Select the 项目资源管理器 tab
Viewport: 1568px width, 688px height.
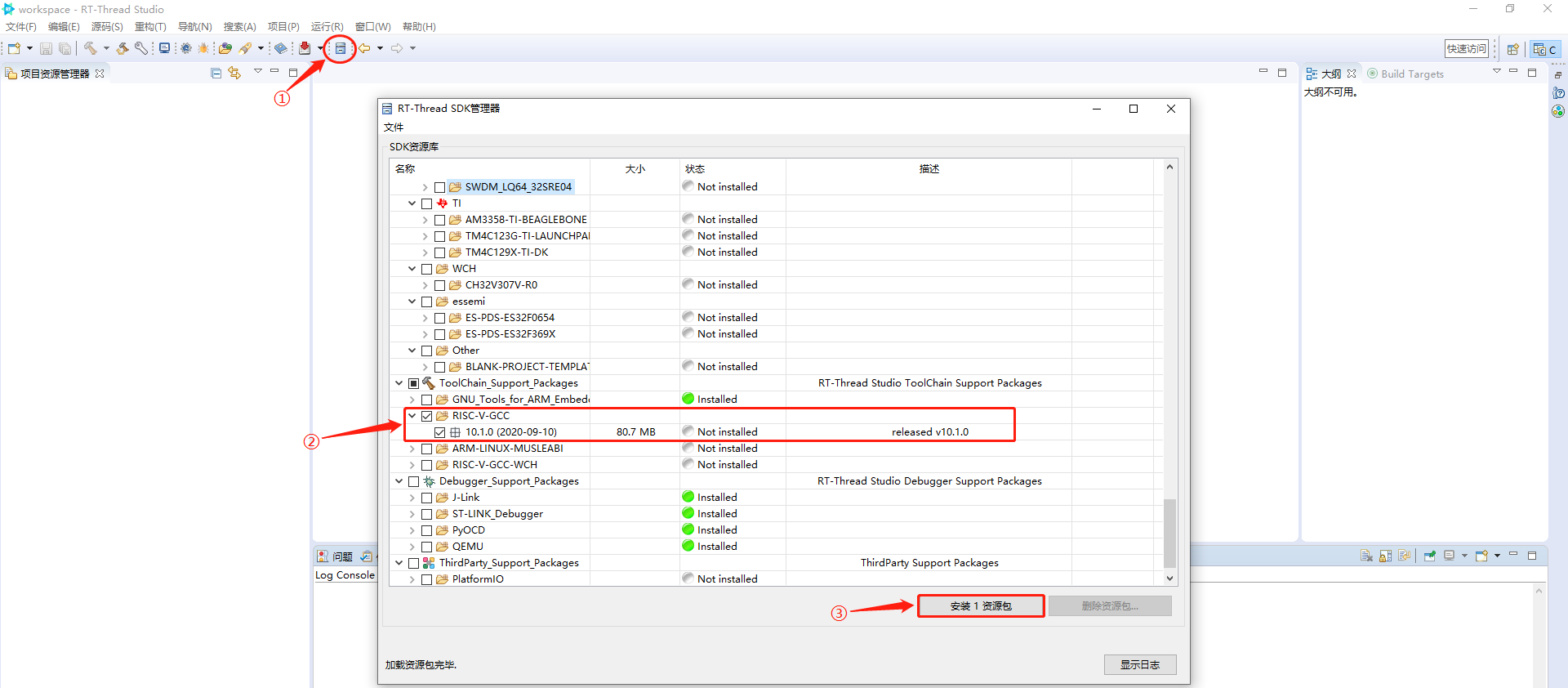55,74
